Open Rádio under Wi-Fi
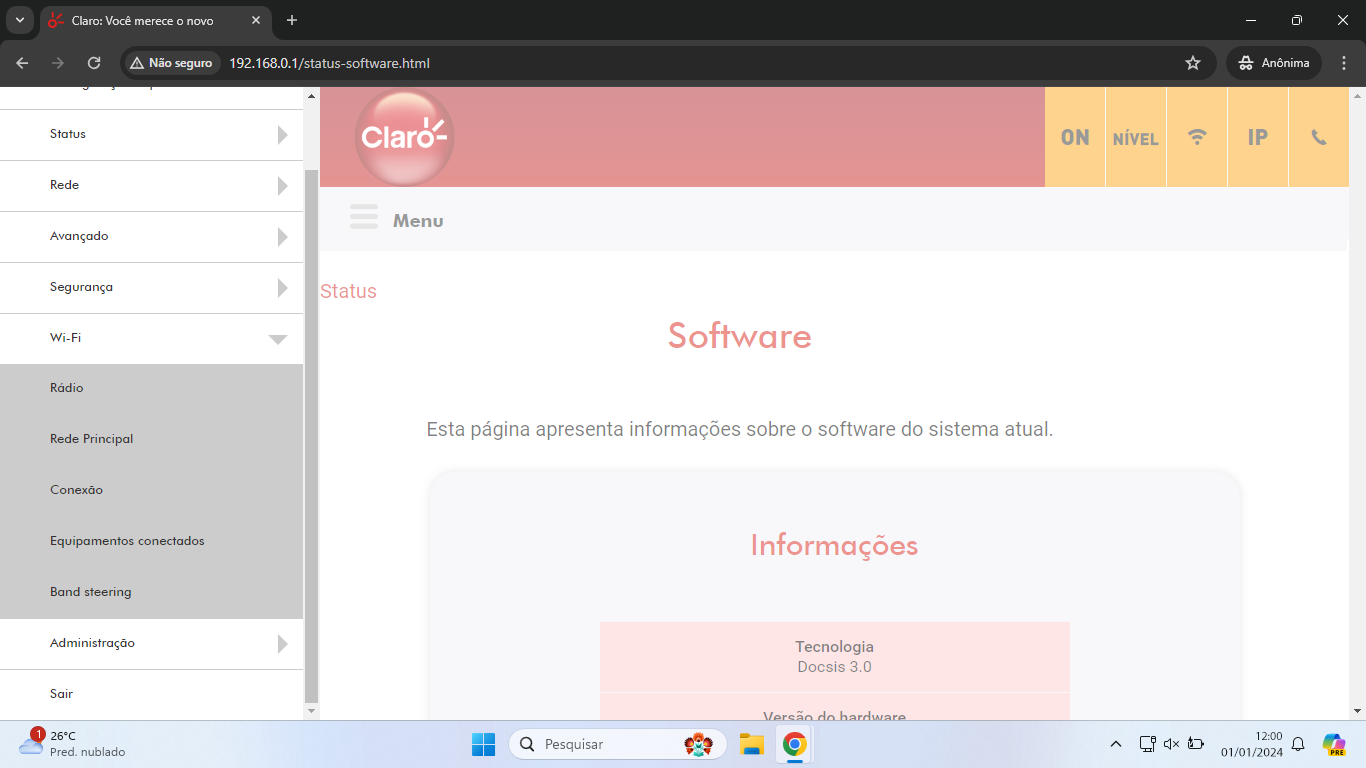The width and height of the screenshot is (1366, 768). [151, 388]
